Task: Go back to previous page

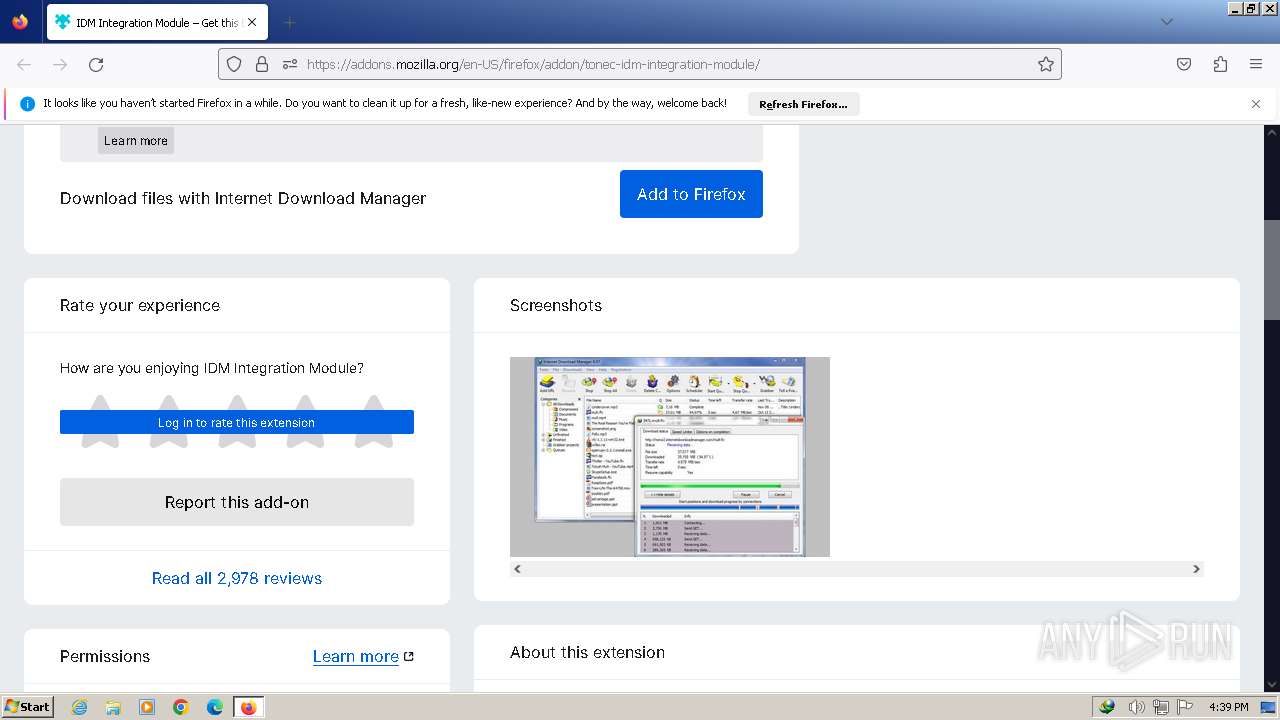Action: click(24, 64)
